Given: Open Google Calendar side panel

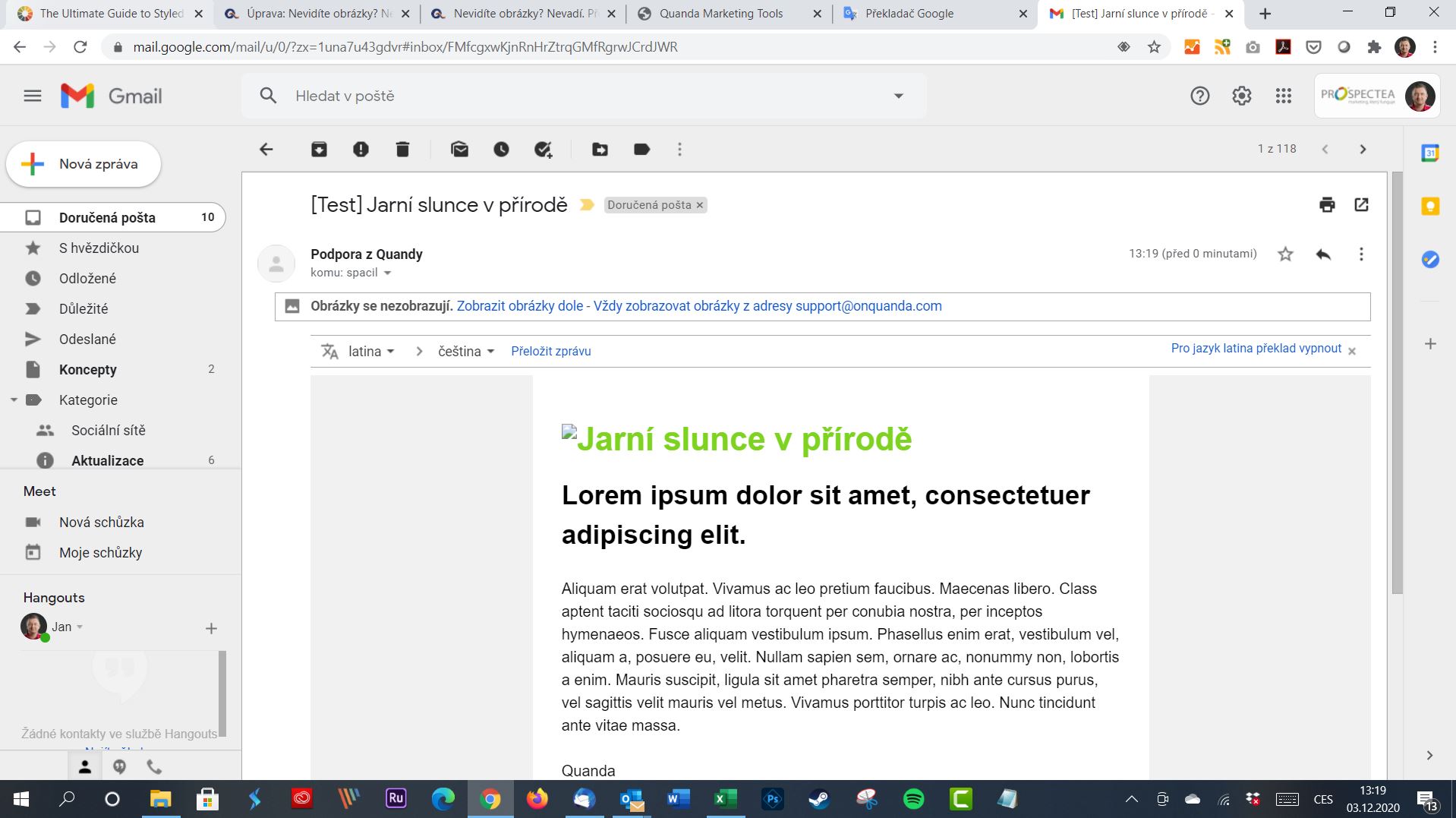Looking at the screenshot, I should 1430,153.
